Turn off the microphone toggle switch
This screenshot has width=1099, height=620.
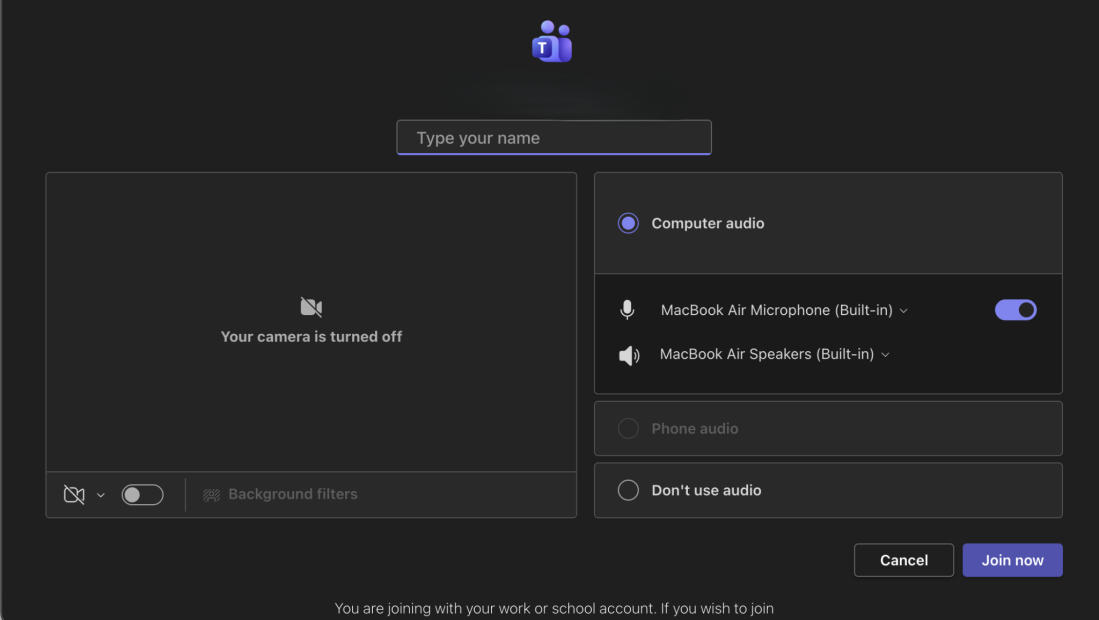[1016, 310]
